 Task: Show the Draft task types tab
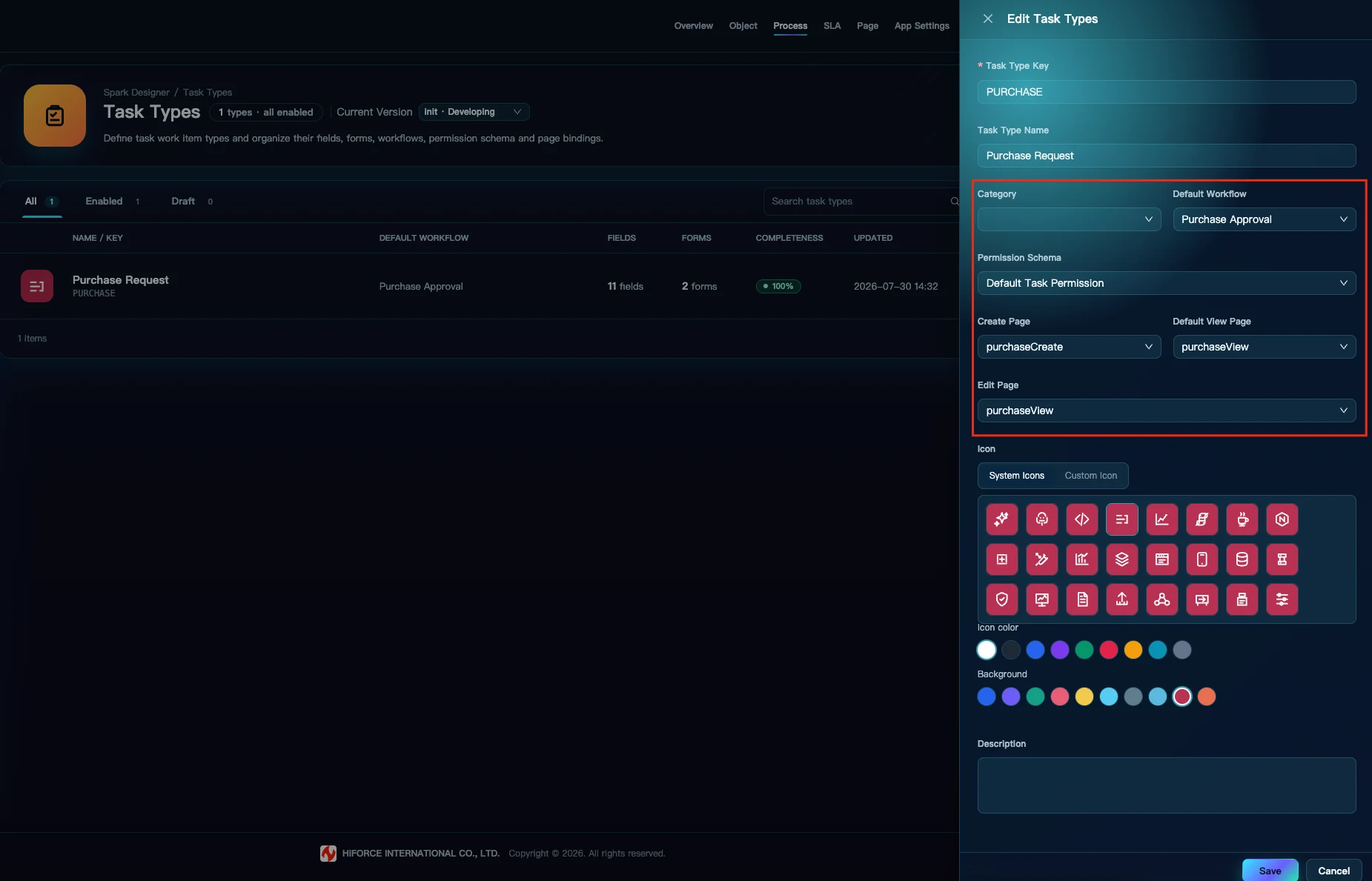[x=192, y=202]
